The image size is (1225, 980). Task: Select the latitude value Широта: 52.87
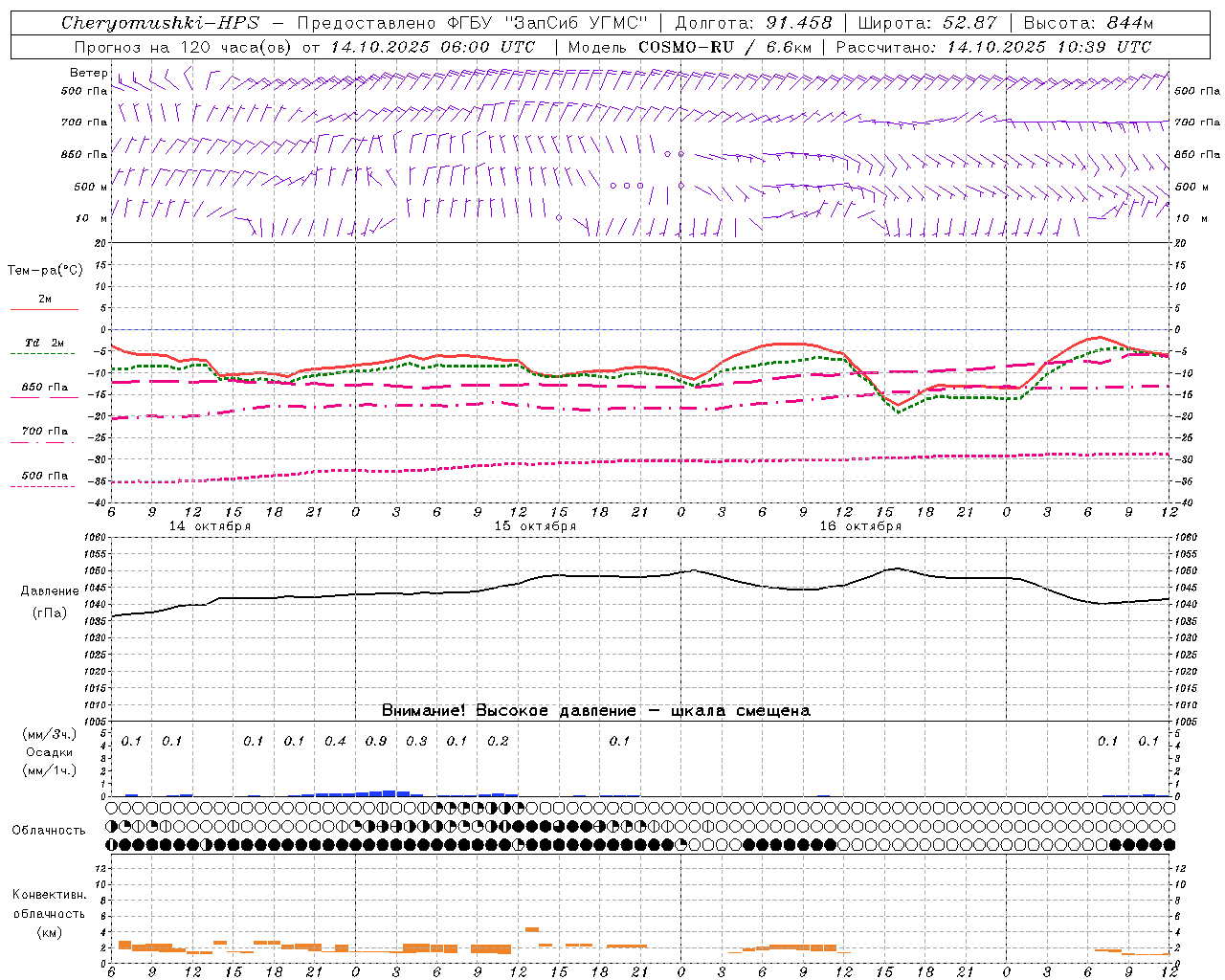point(927,23)
